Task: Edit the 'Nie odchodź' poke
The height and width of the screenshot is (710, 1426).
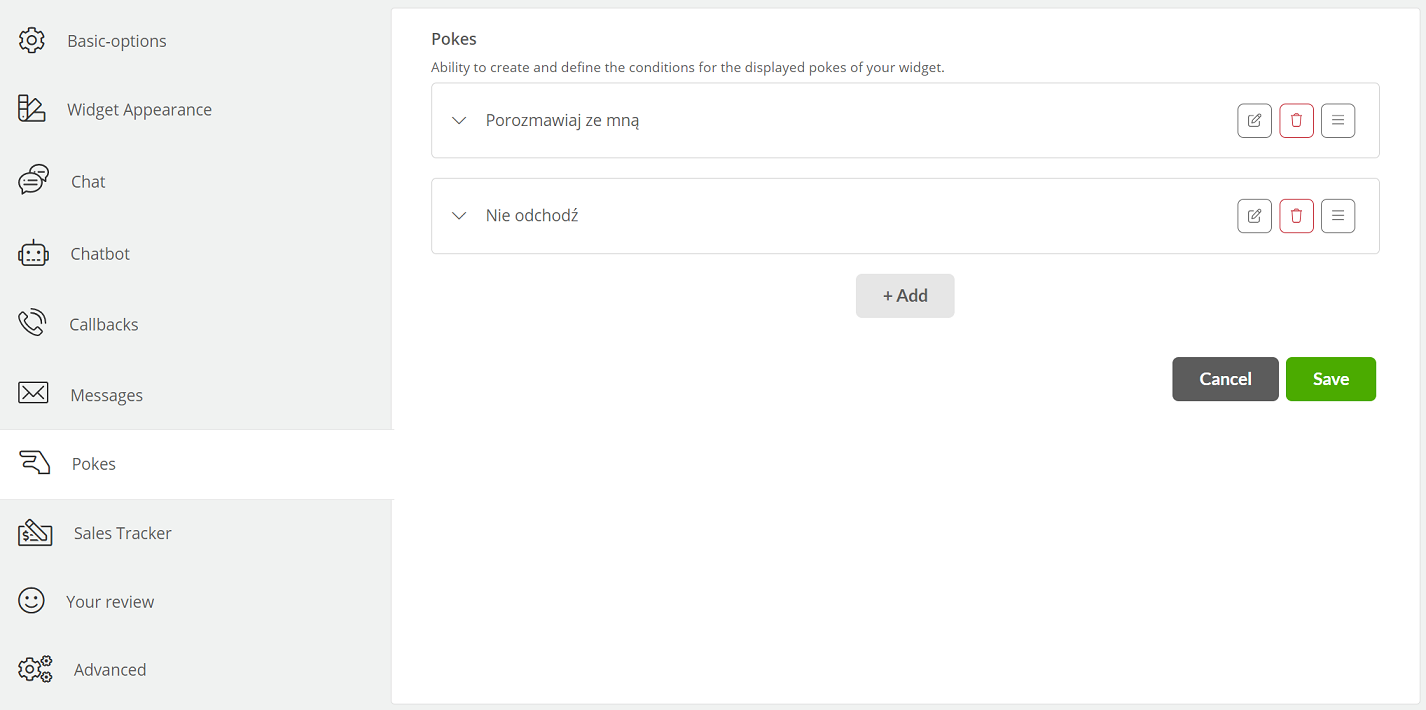Action: [1254, 216]
